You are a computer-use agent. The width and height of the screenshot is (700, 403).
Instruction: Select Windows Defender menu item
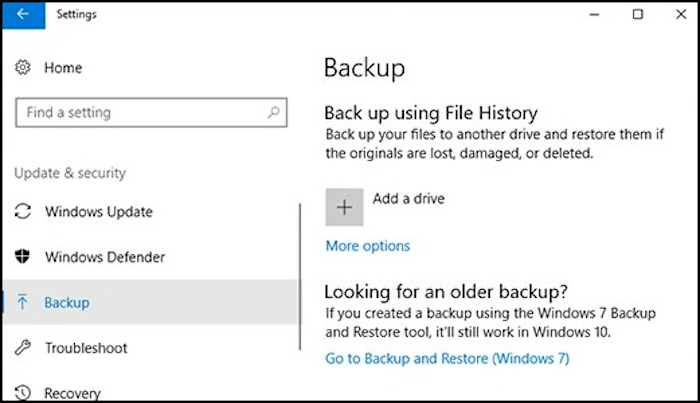point(104,257)
